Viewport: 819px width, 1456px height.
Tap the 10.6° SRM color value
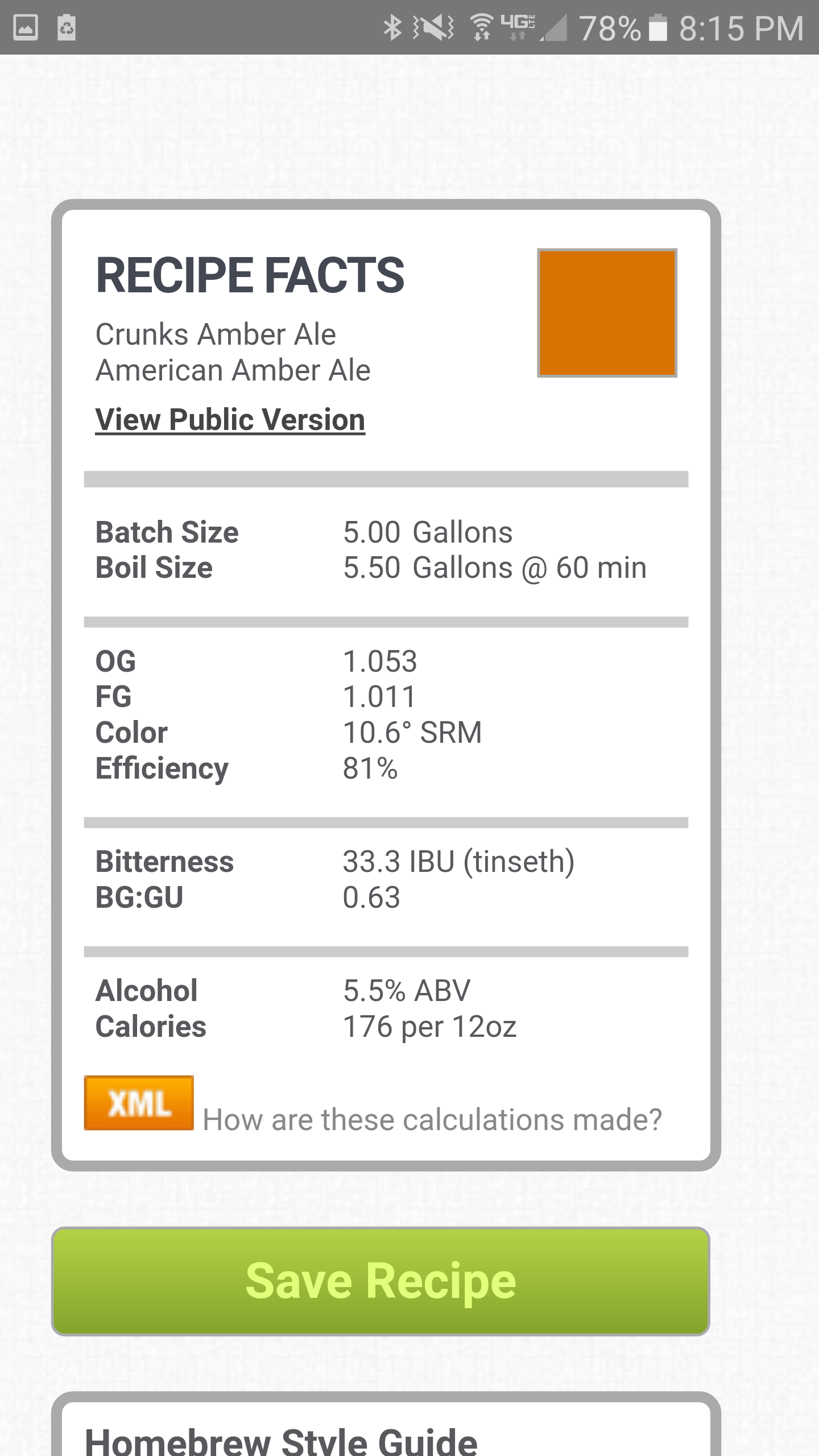[412, 732]
